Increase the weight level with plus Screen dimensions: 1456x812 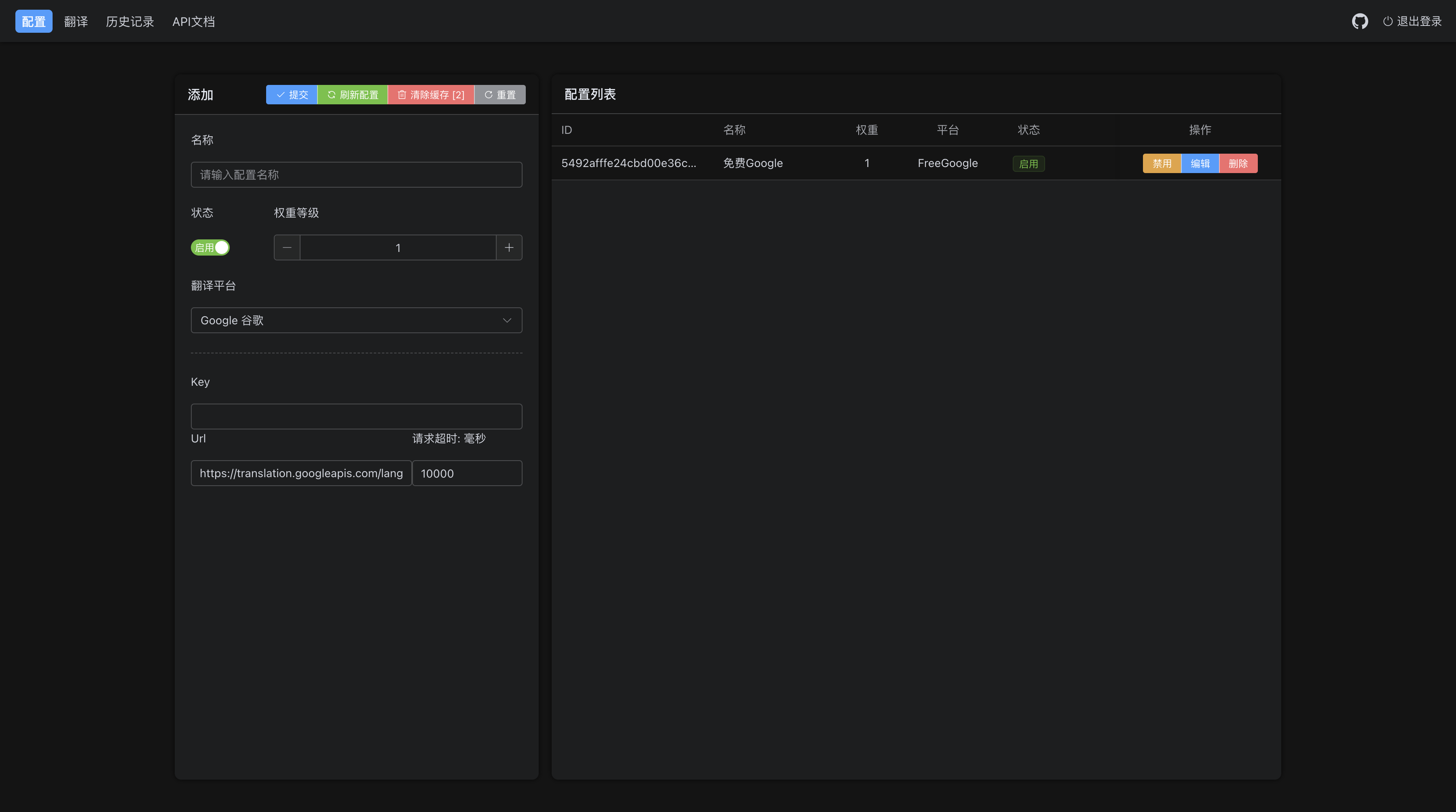(x=509, y=247)
